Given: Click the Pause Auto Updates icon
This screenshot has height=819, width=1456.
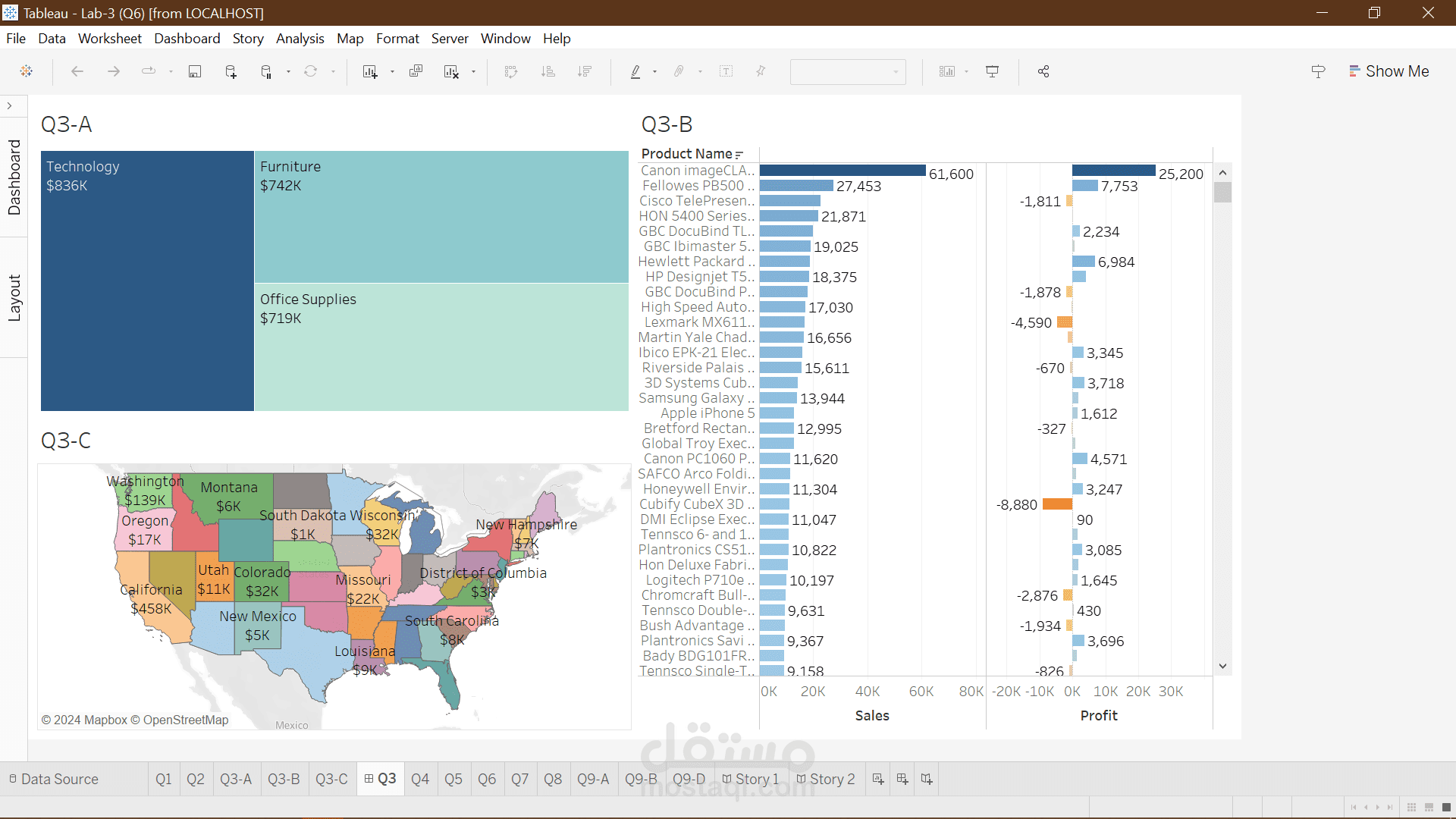Looking at the screenshot, I should [x=266, y=71].
